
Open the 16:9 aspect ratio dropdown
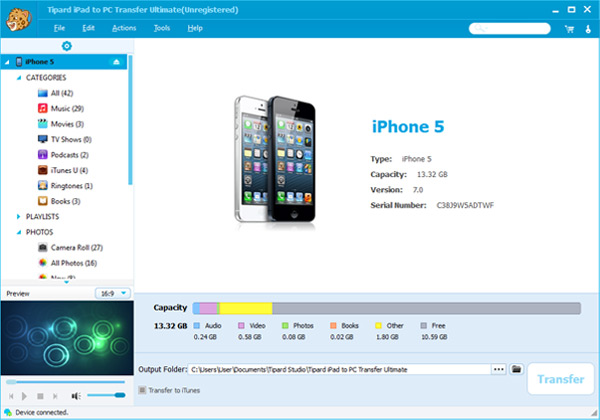coord(113,293)
